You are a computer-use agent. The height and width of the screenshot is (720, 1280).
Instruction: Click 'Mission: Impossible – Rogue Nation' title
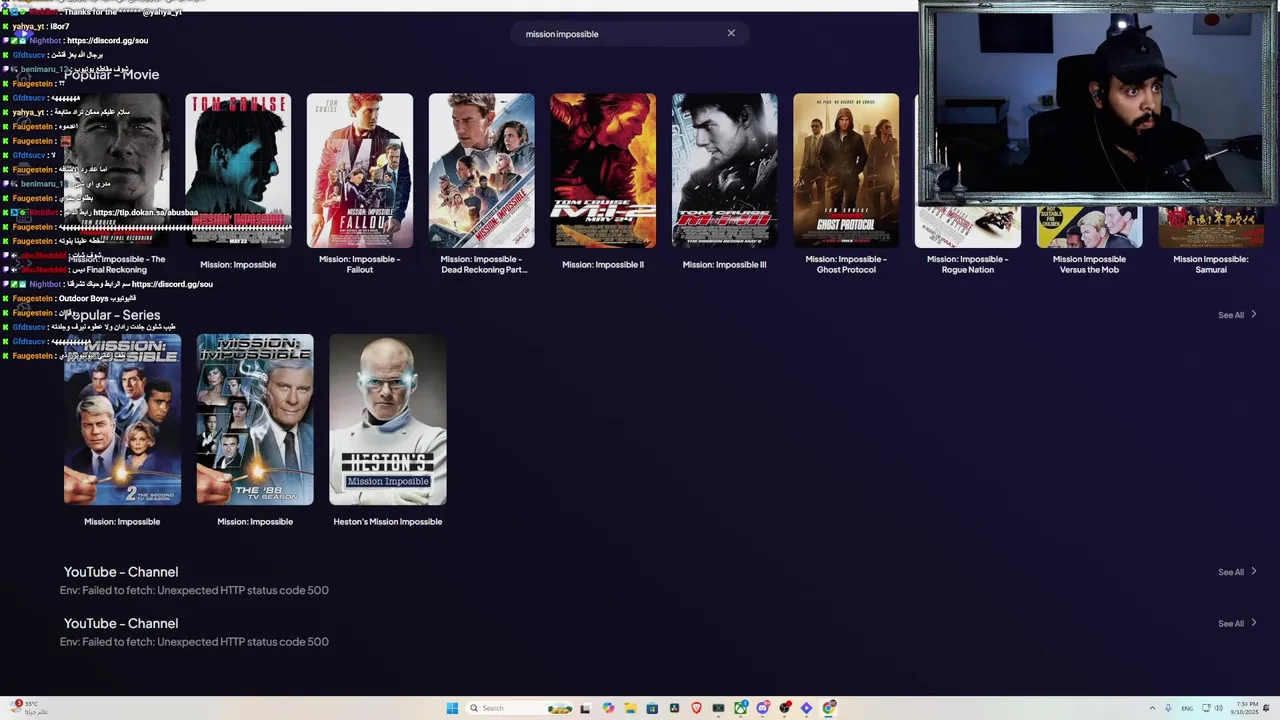967,264
